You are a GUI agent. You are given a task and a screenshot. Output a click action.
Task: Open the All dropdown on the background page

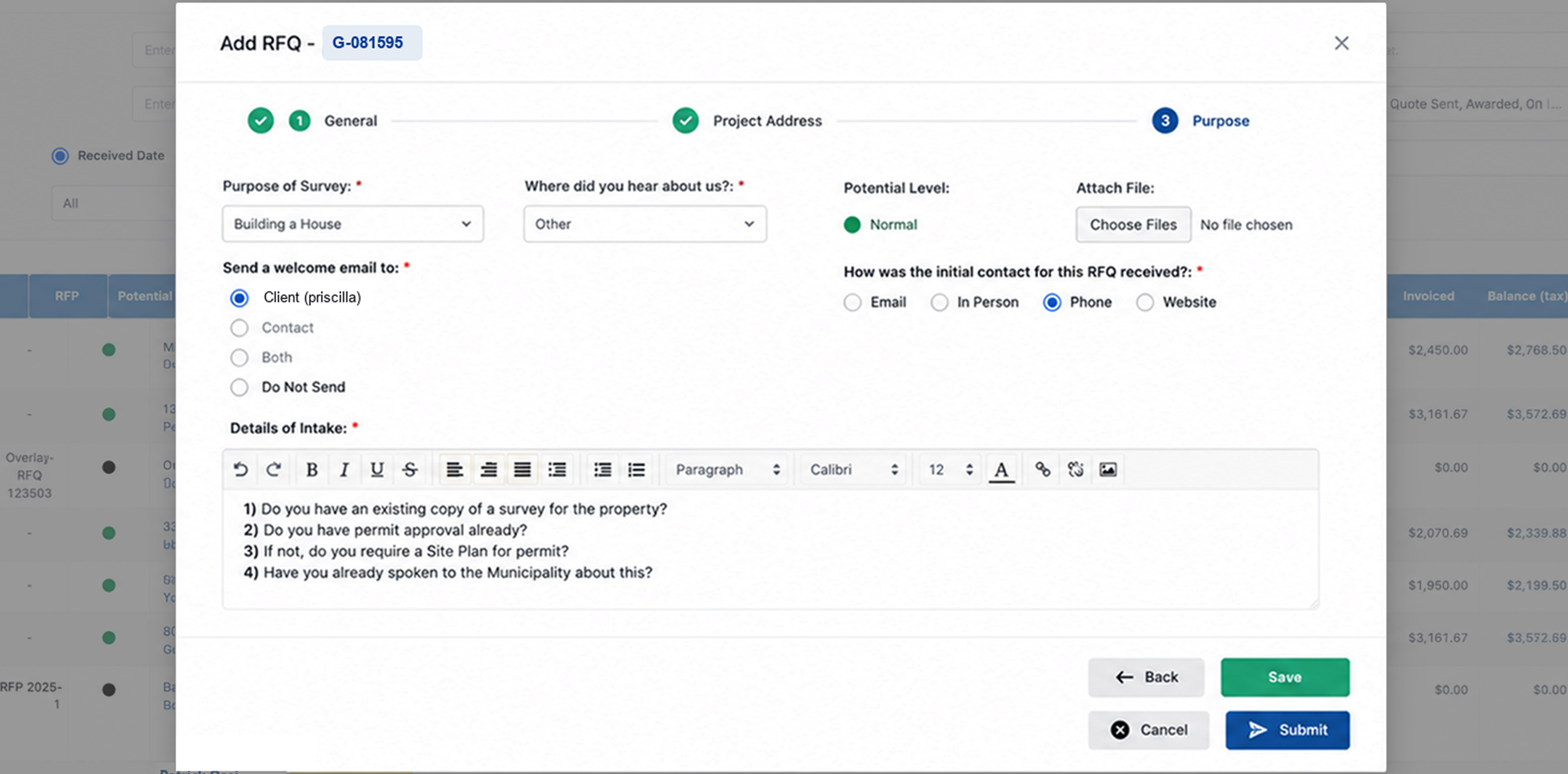click(x=114, y=204)
